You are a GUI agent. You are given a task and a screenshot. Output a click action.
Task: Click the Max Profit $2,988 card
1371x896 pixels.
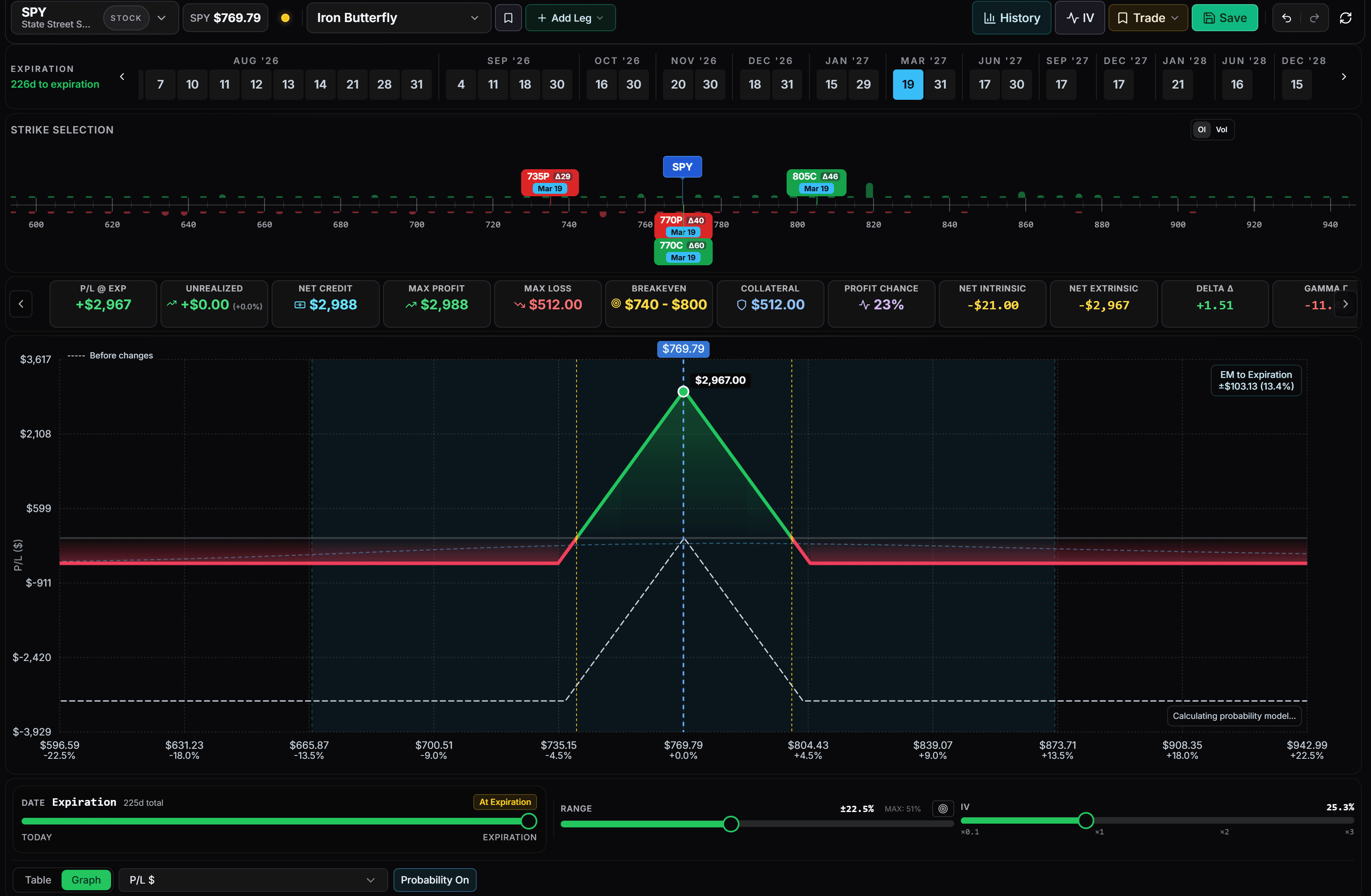tap(436, 304)
